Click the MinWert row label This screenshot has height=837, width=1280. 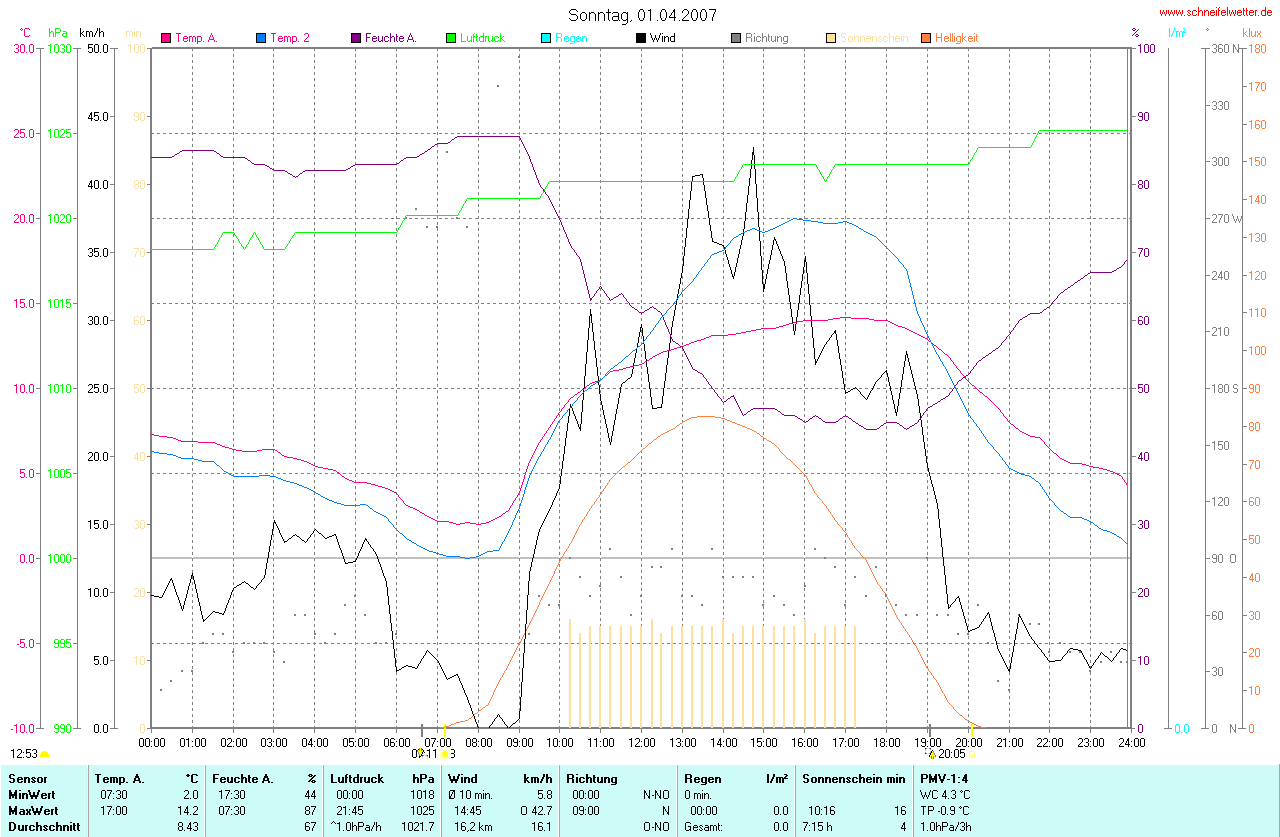(x=32, y=794)
